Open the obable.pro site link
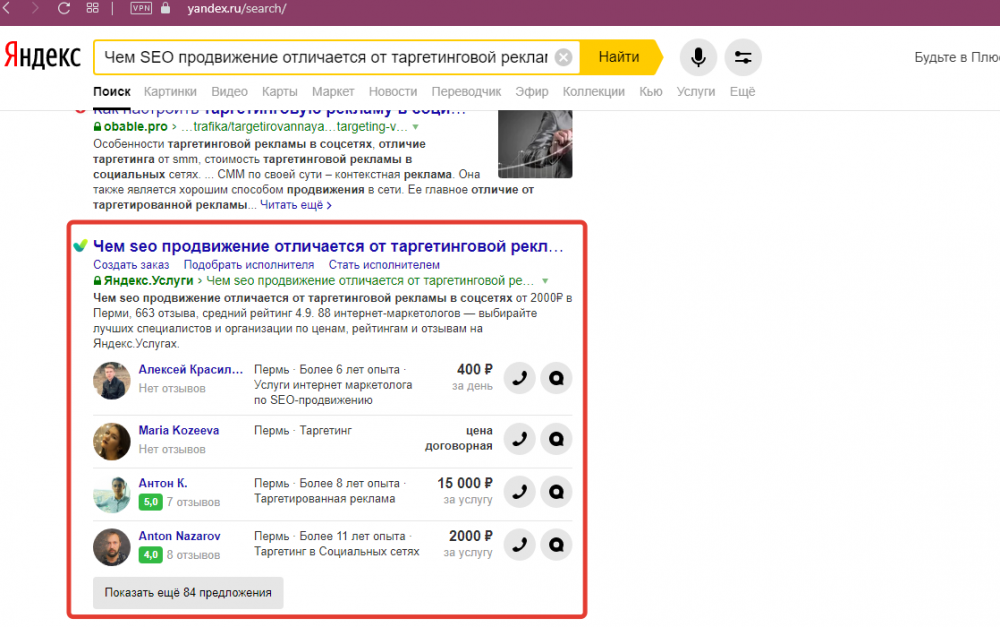This screenshot has width=1000, height=627. (135, 126)
